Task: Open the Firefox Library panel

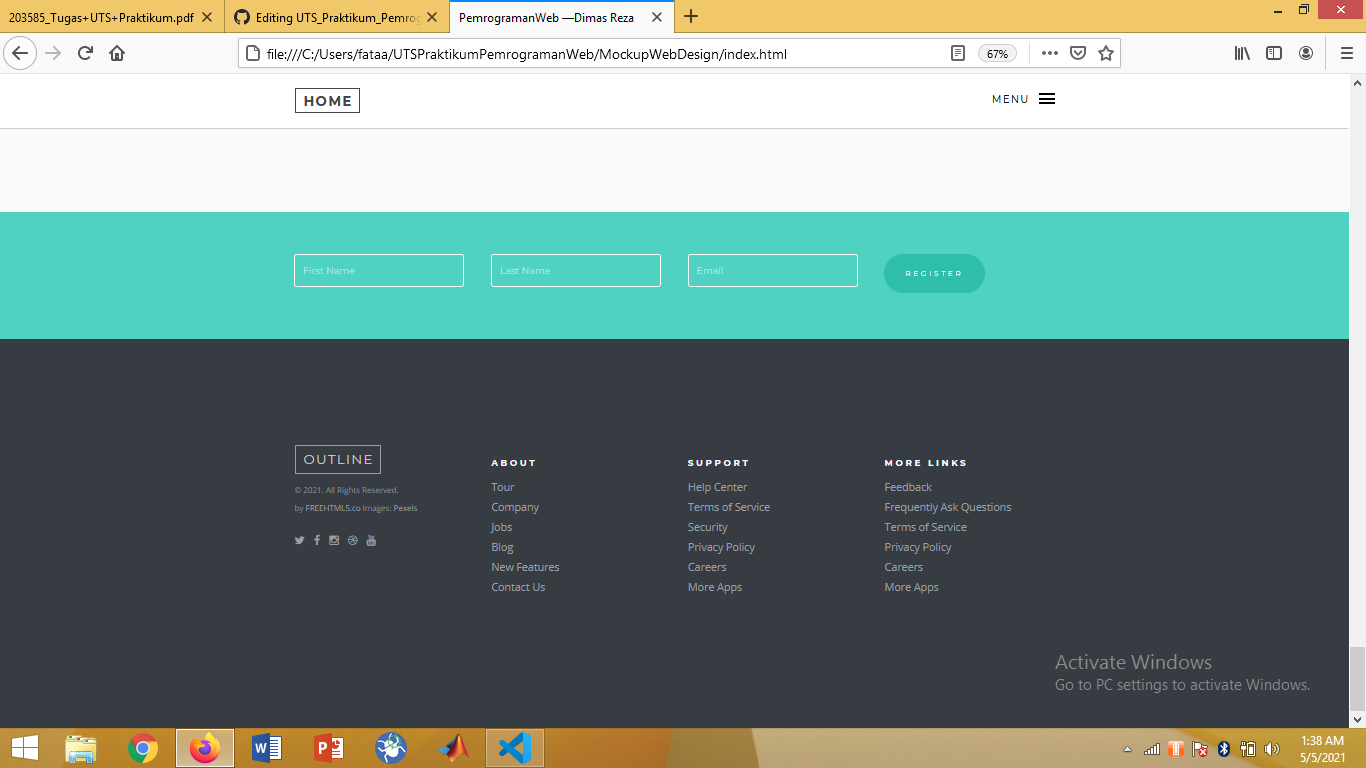Action: [1242, 53]
